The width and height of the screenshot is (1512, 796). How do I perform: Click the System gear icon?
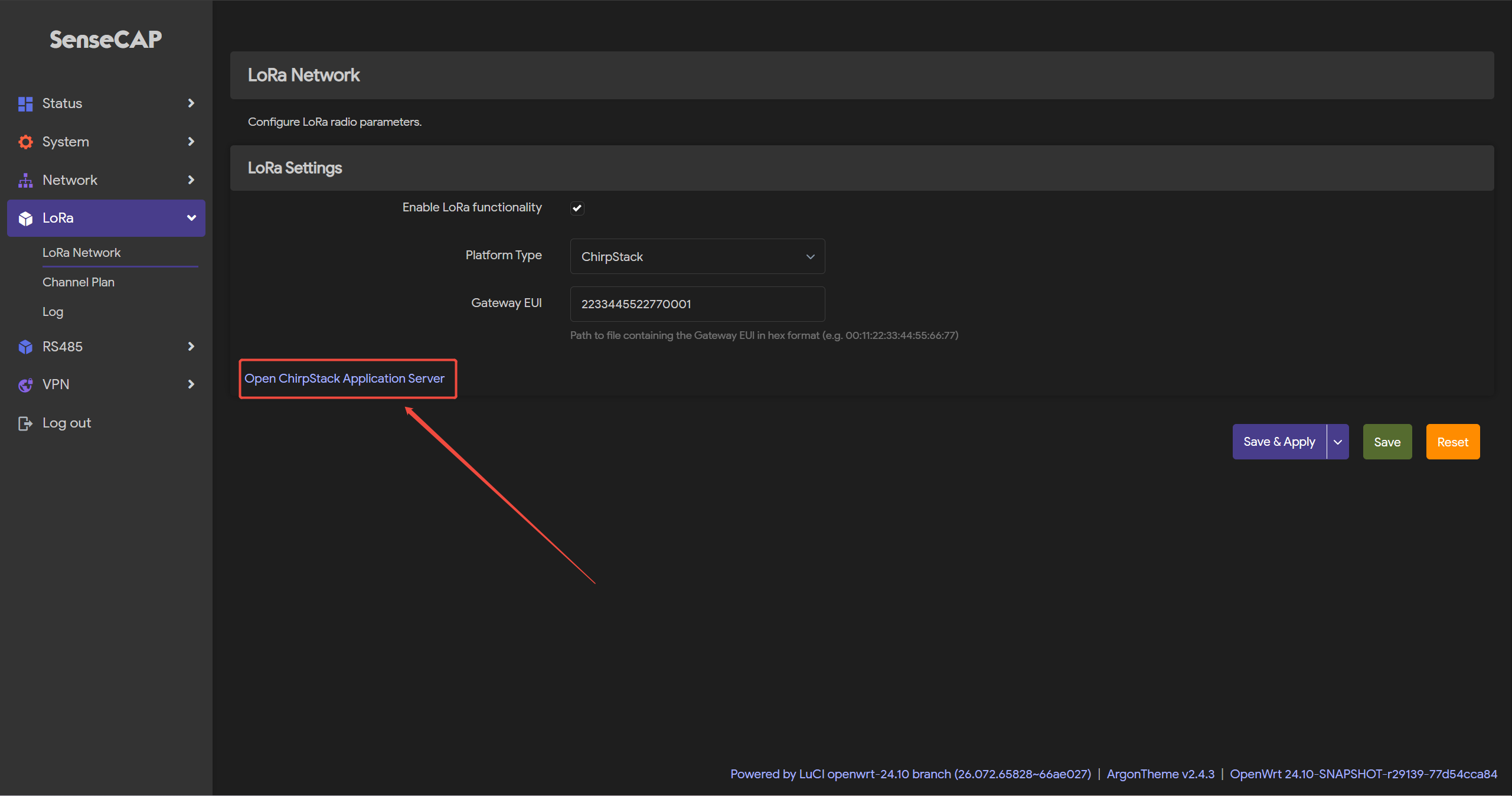tap(25, 142)
